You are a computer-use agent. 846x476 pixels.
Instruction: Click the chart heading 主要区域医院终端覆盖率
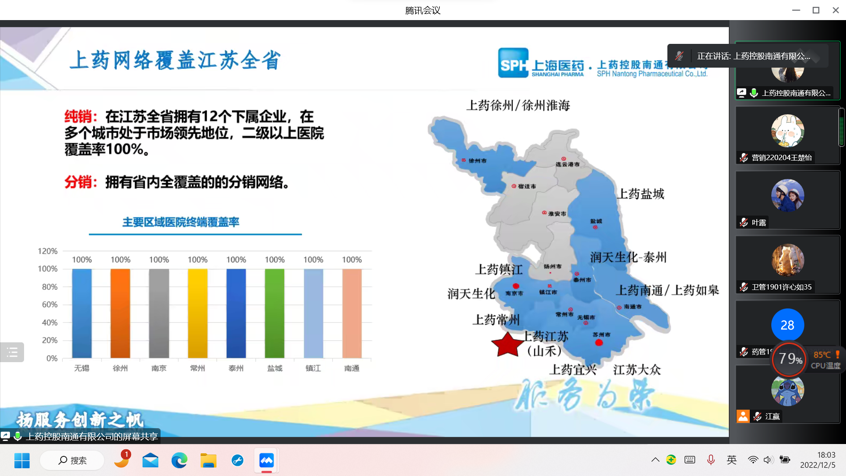(x=181, y=222)
